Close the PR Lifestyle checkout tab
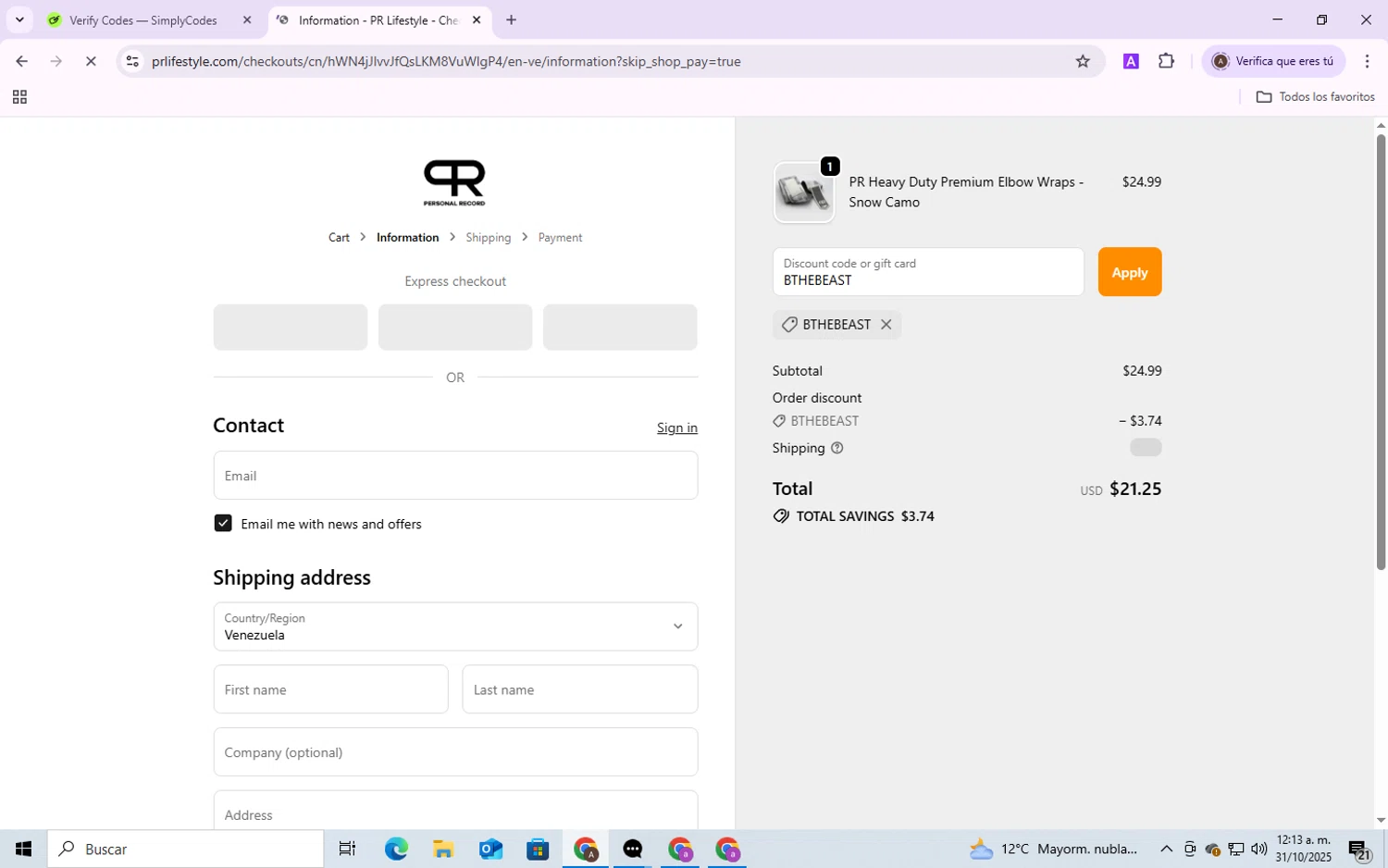The height and width of the screenshot is (868, 1388). click(477, 19)
